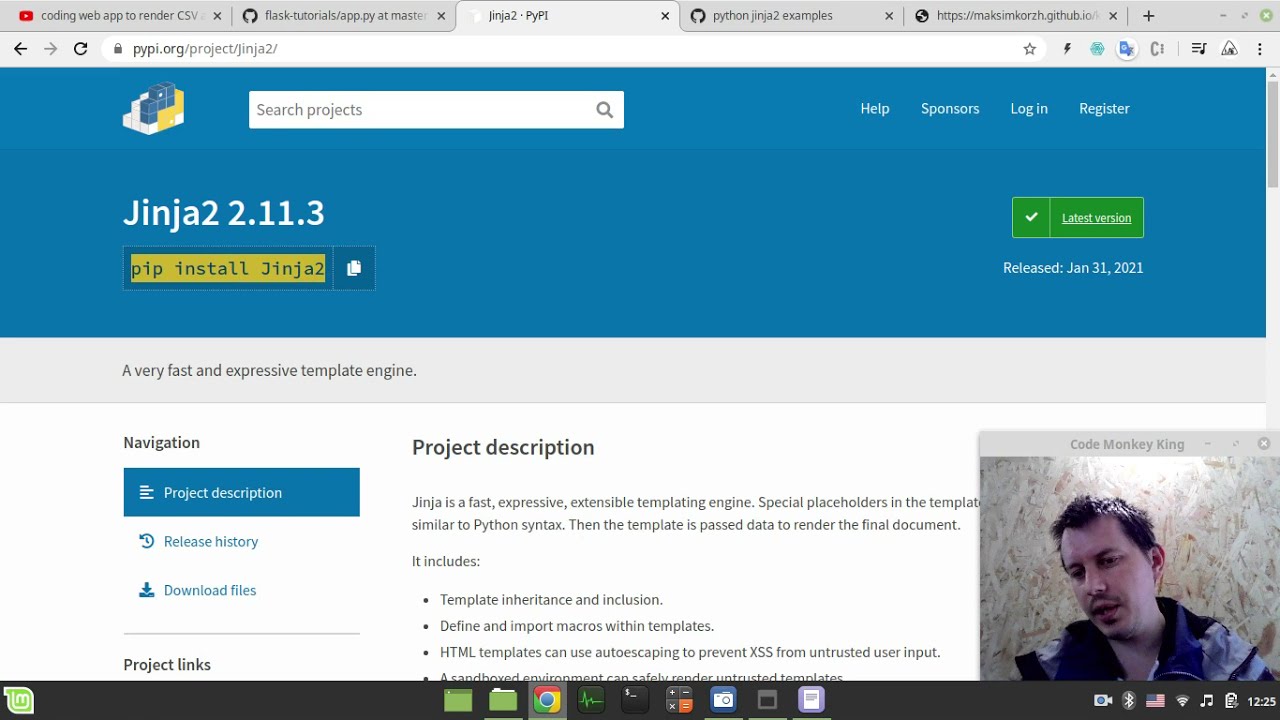
Task: Click the Bluetooth tray icon
Action: (1129, 701)
